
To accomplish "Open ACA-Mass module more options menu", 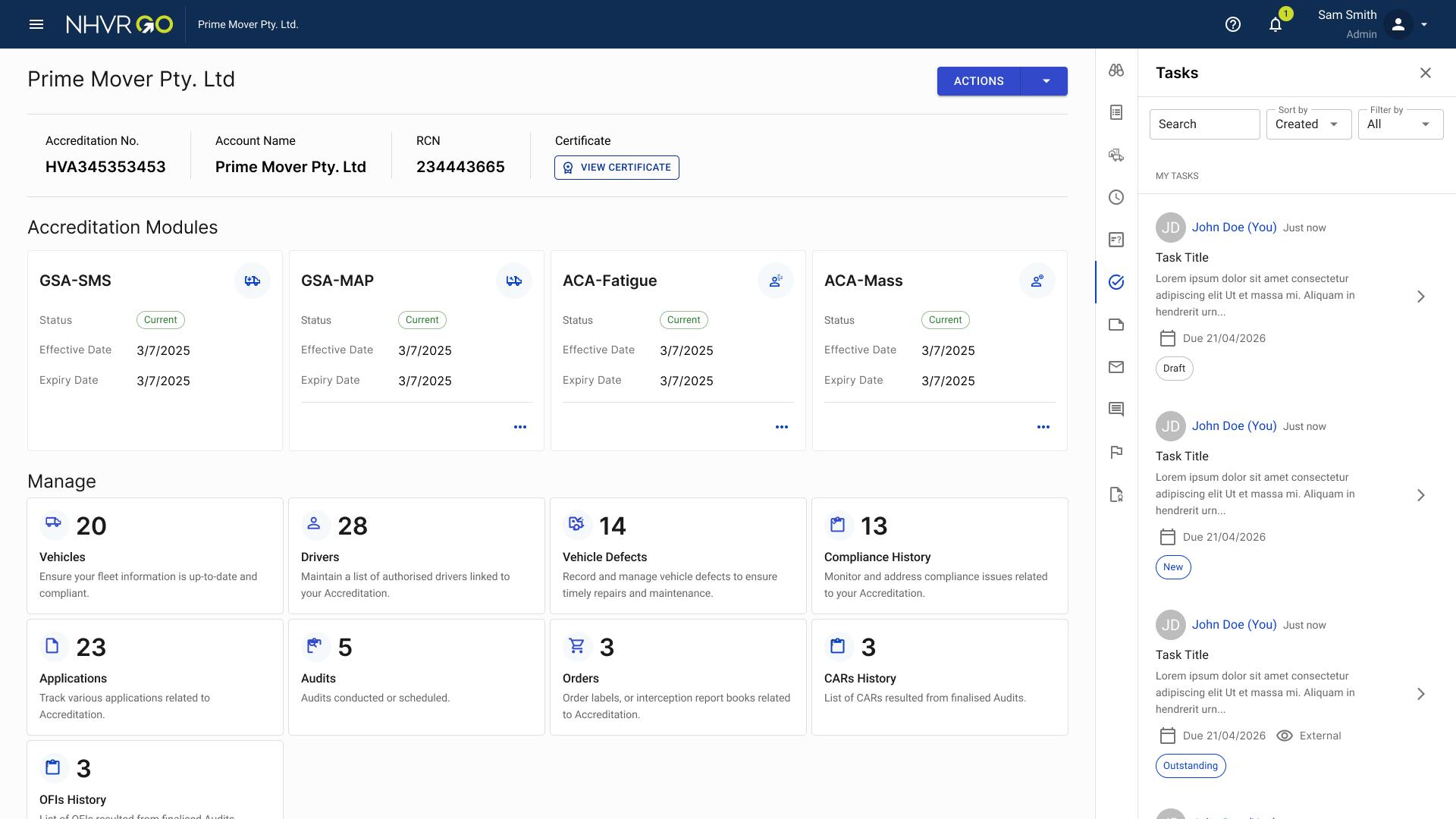I will [x=1043, y=427].
